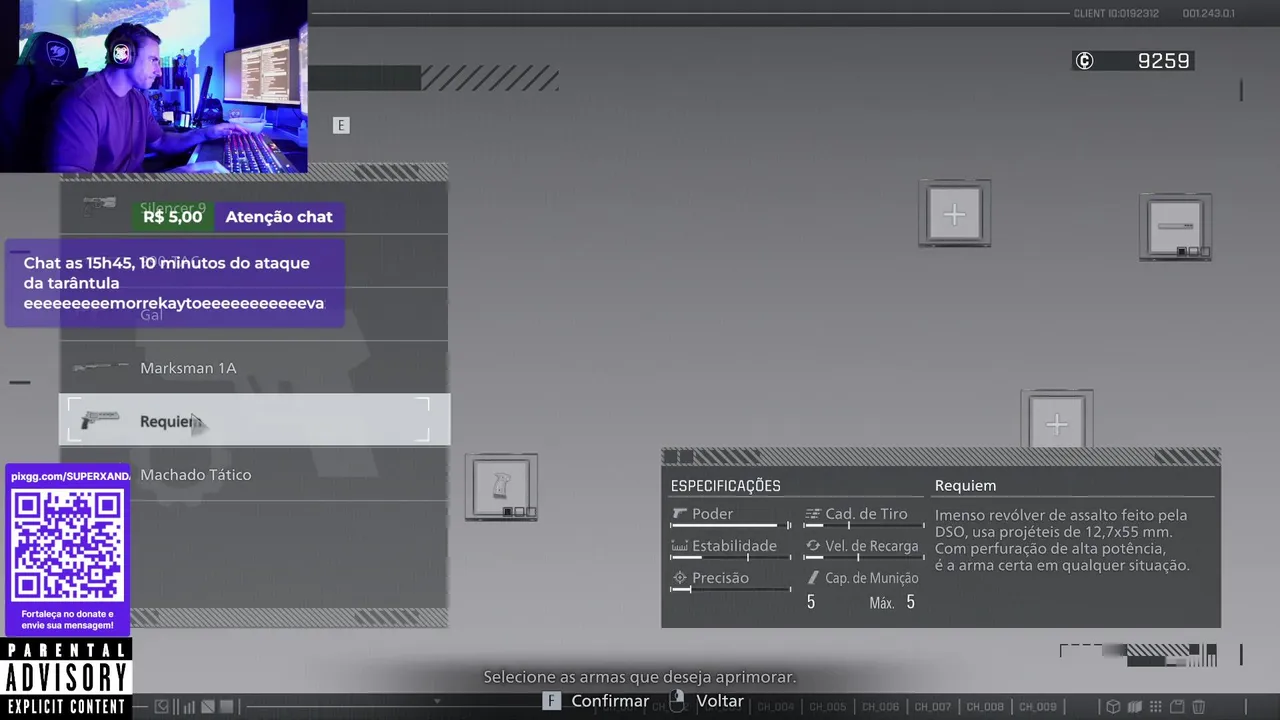Image resolution: width=1280 pixels, height=720 pixels.
Task: Click the CLIENT ID text
Action: (x=1116, y=14)
